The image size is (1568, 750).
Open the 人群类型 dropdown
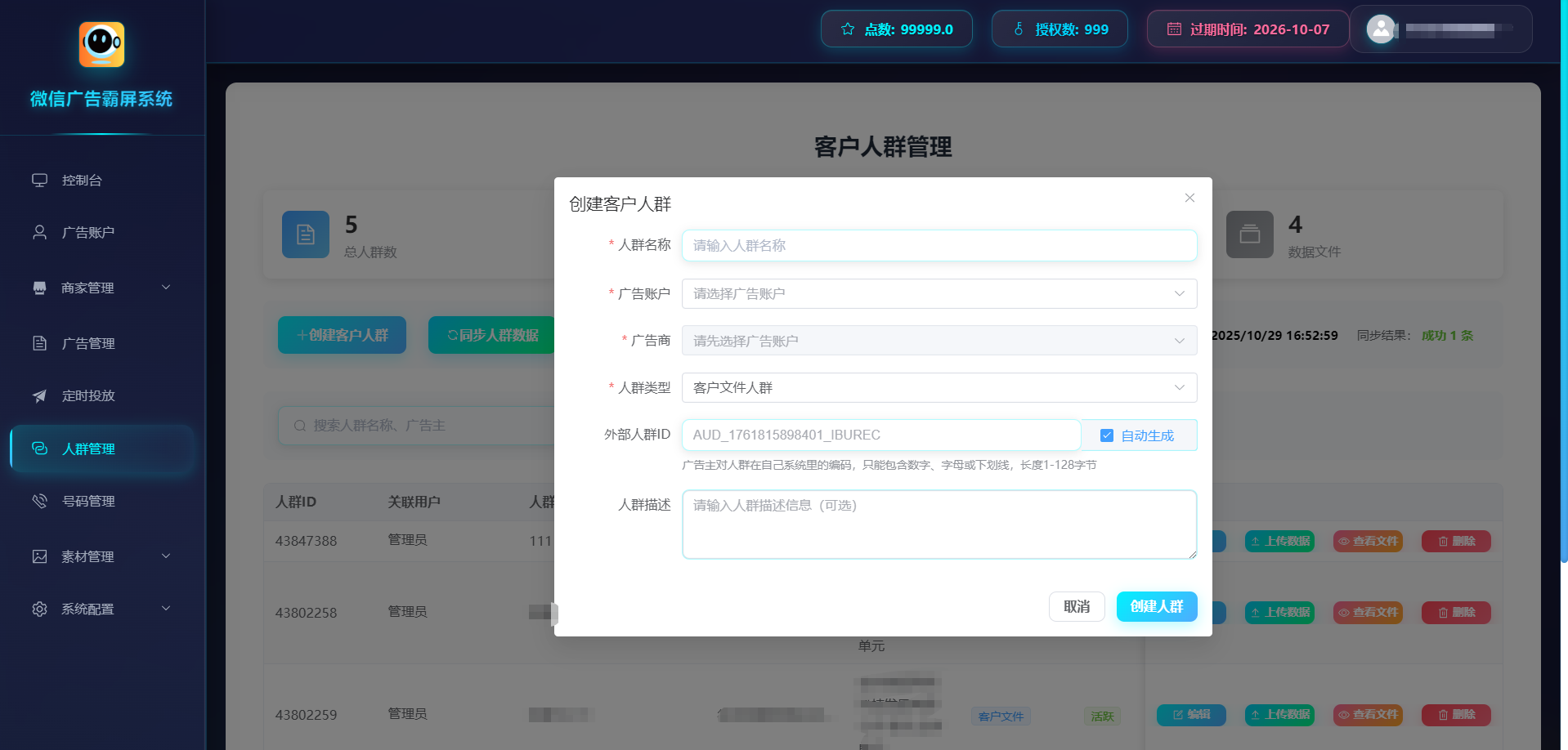[x=939, y=388]
